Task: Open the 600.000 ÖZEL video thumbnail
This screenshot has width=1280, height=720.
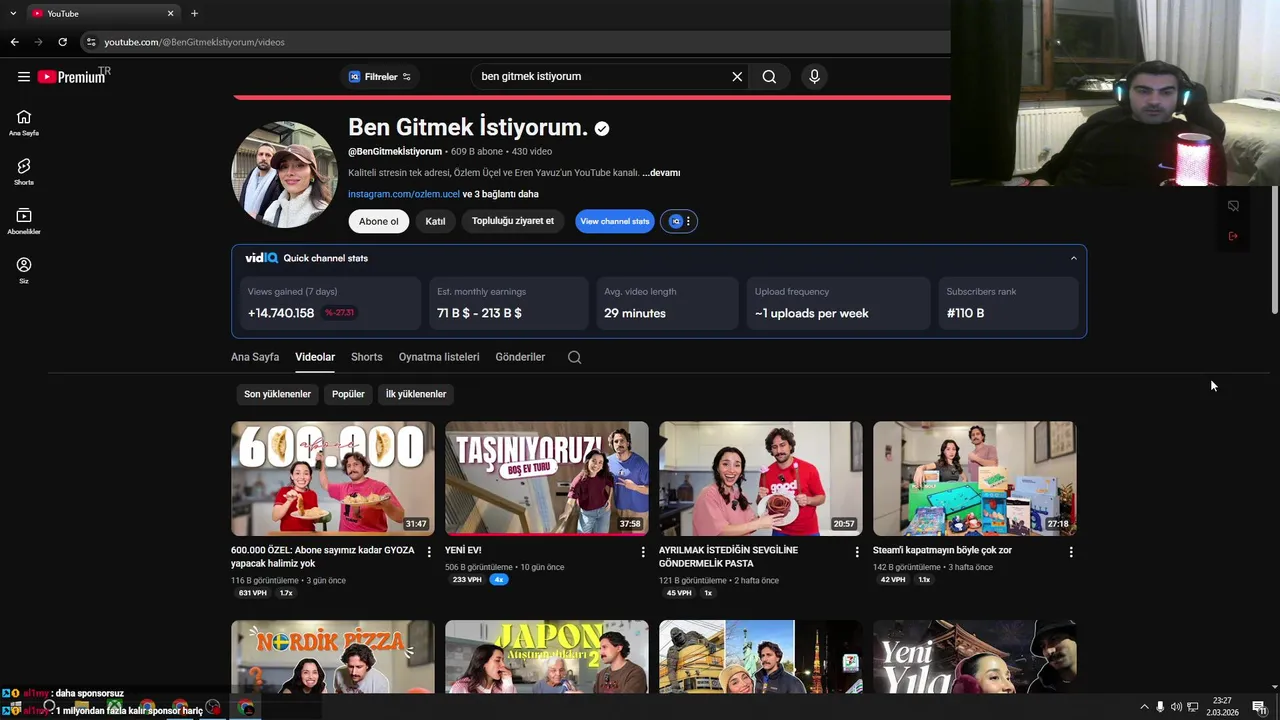Action: click(333, 478)
